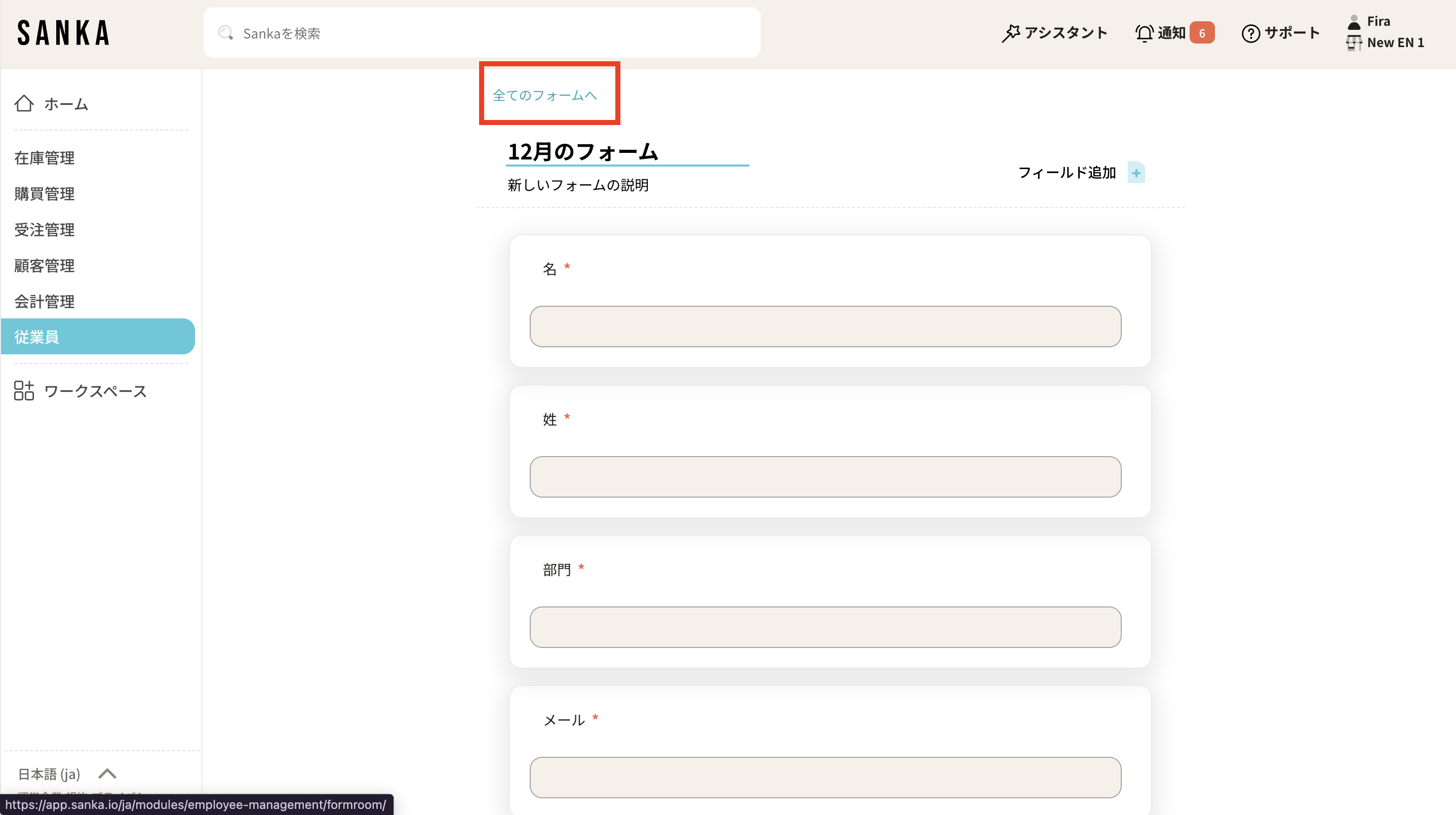Click the SANKA logo

coord(63,33)
